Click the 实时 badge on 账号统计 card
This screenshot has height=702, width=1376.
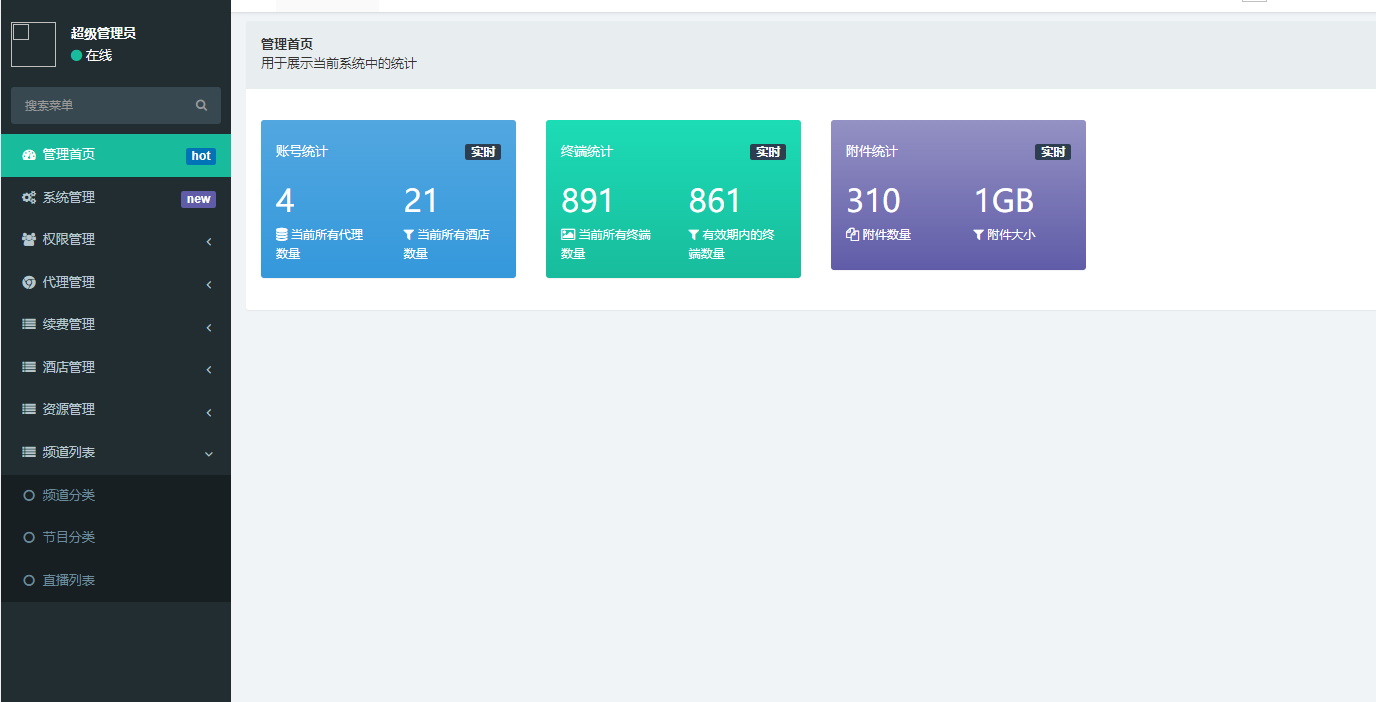click(x=482, y=152)
